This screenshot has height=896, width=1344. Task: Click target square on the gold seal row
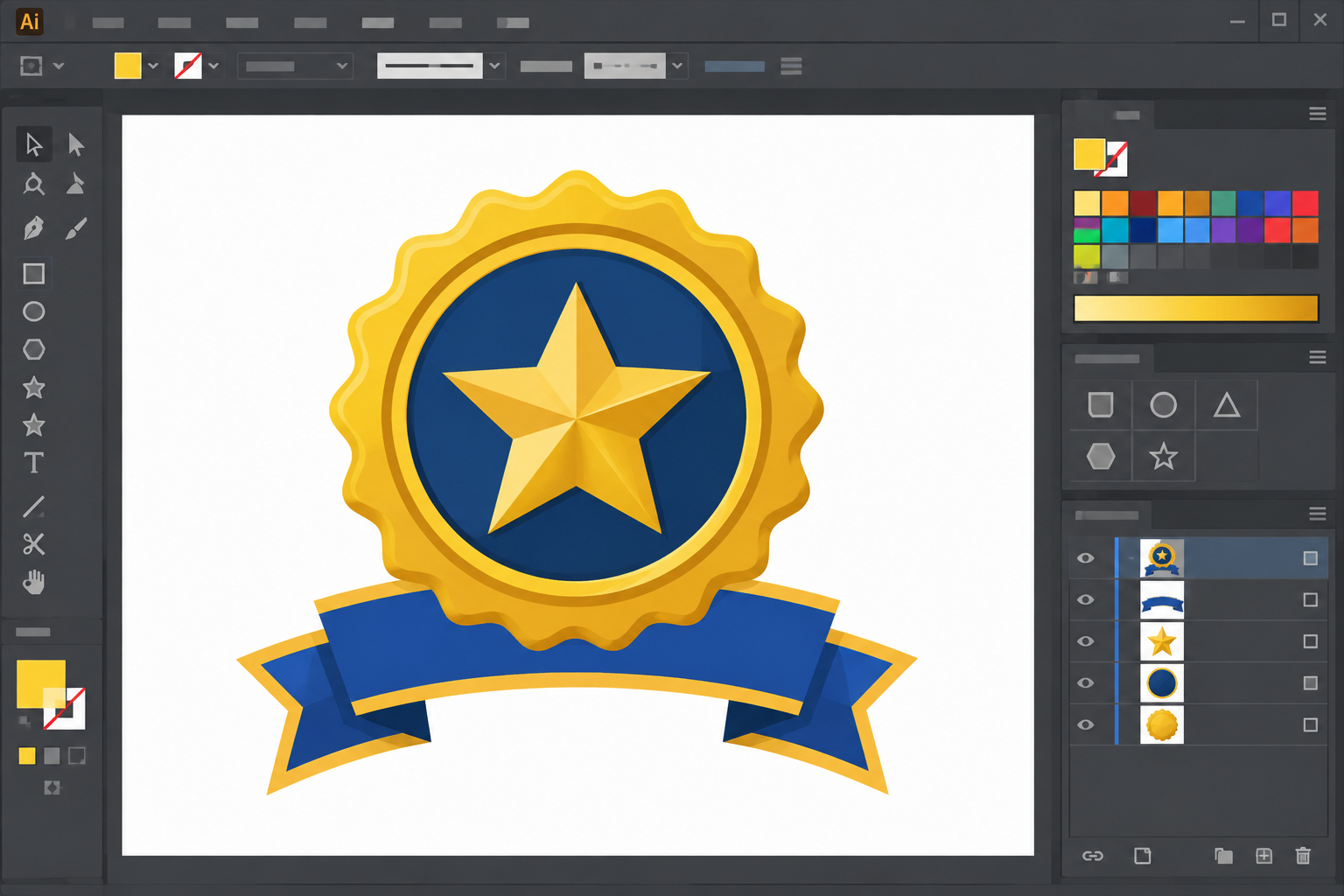[1310, 724]
